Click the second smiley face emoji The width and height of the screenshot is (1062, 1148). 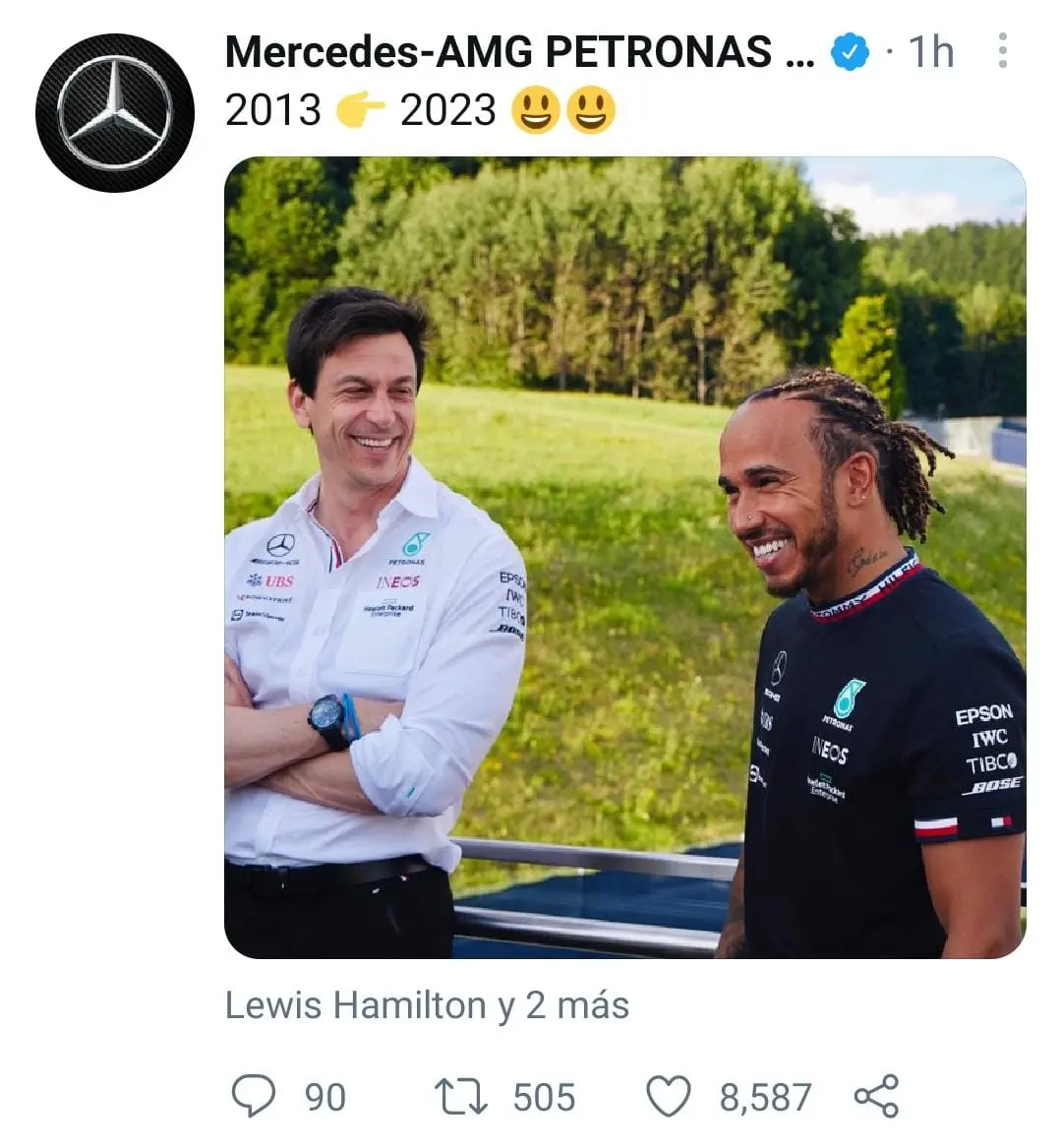(591, 110)
